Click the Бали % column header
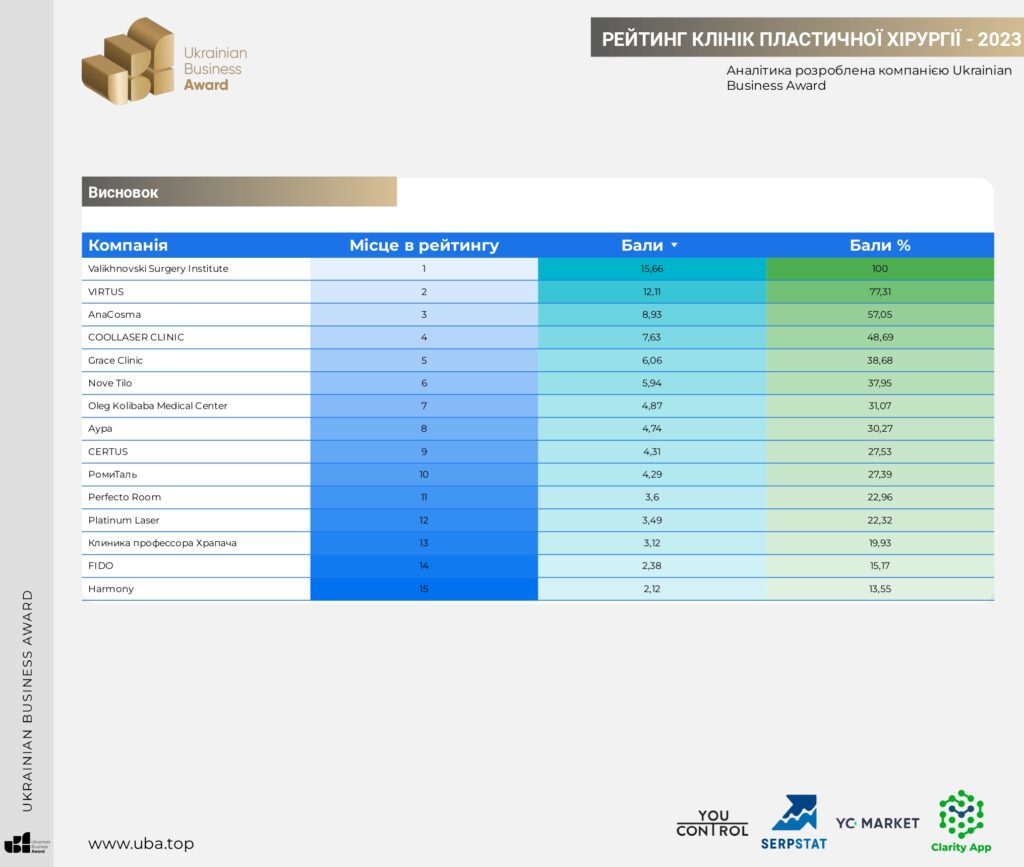Image resolution: width=1024 pixels, height=867 pixels. pos(879,246)
